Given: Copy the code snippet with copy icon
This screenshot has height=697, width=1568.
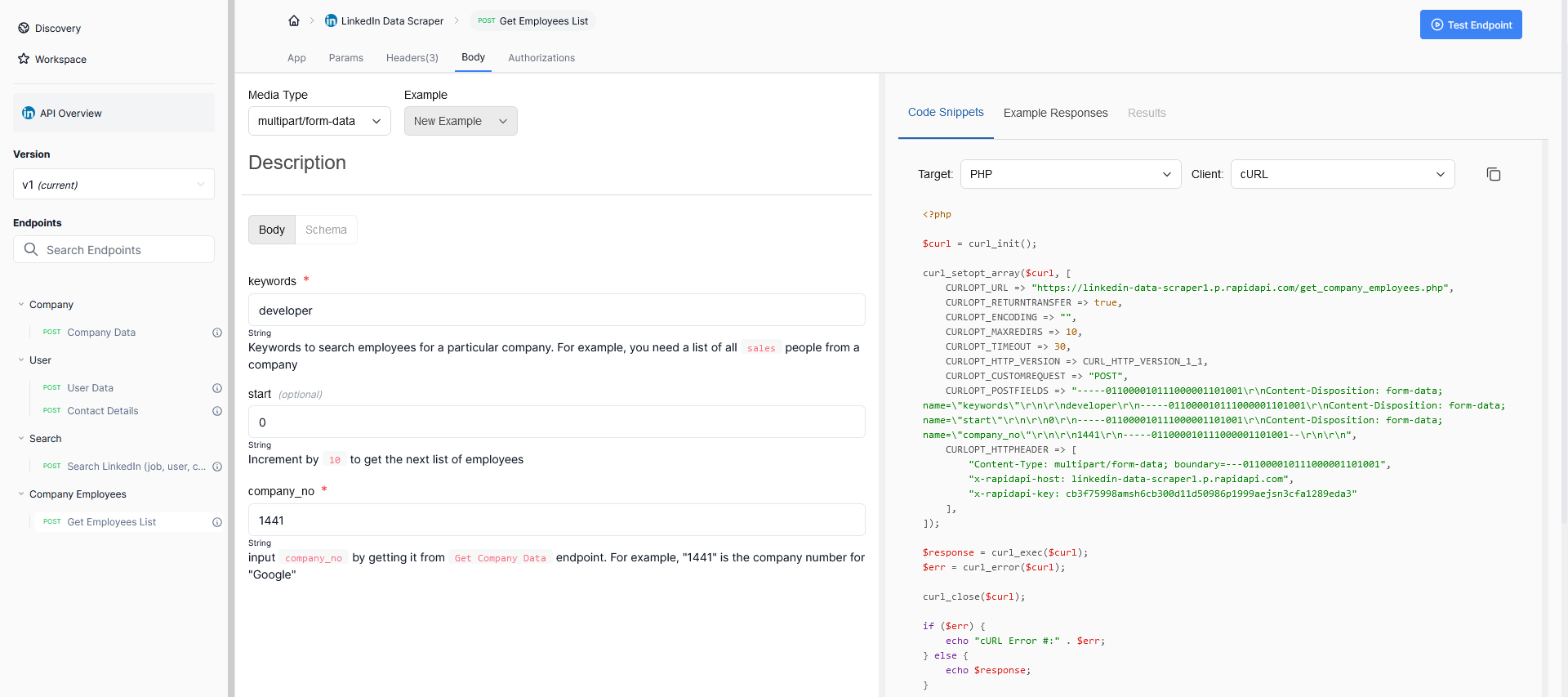Looking at the screenshot, I should (1494, 174).
